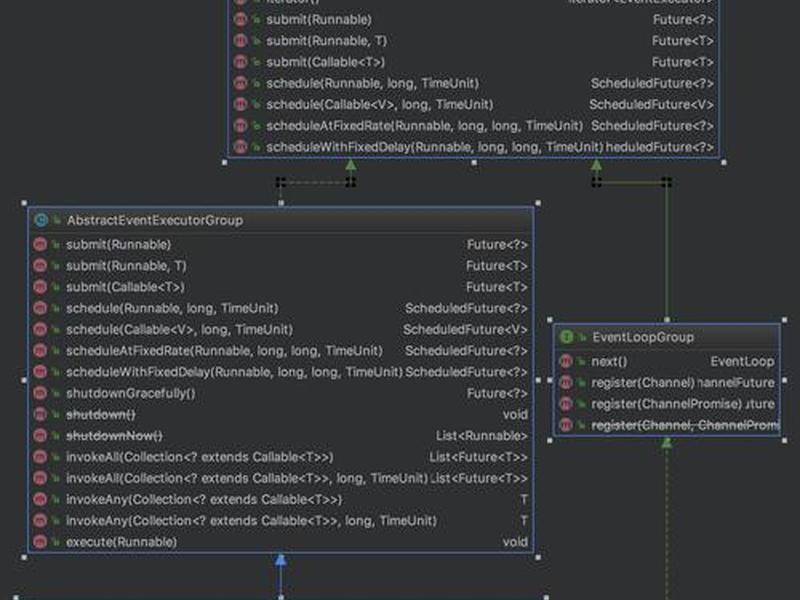Click the interface icon beside EventLoopGroup

566,337
